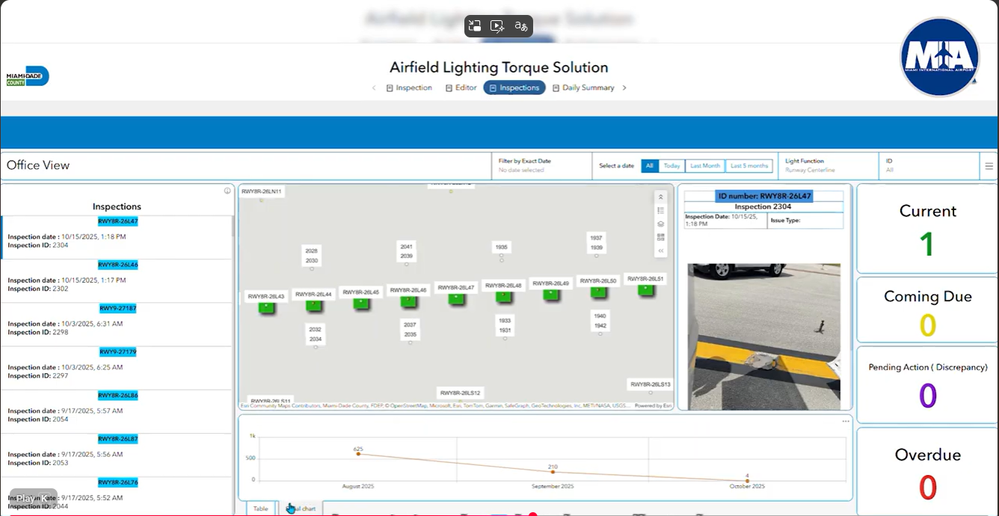The width and height of the screenshot is (999, 516).
Task: Select inspection RWY9-27179 in the list
Action: (117, 368)
